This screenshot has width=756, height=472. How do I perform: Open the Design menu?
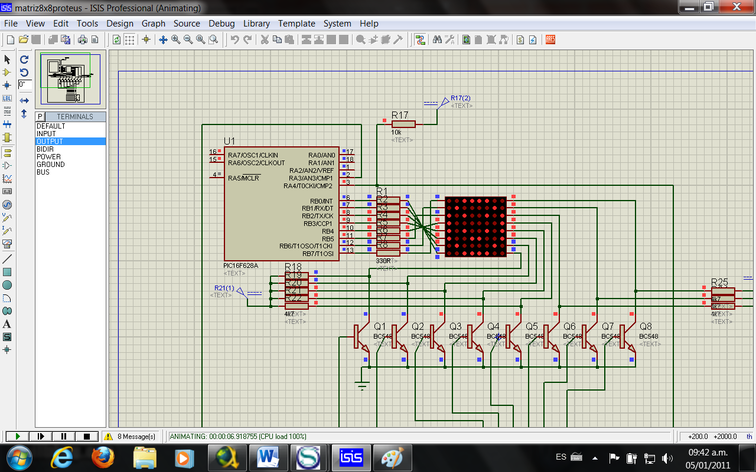(x=120, y=23)
